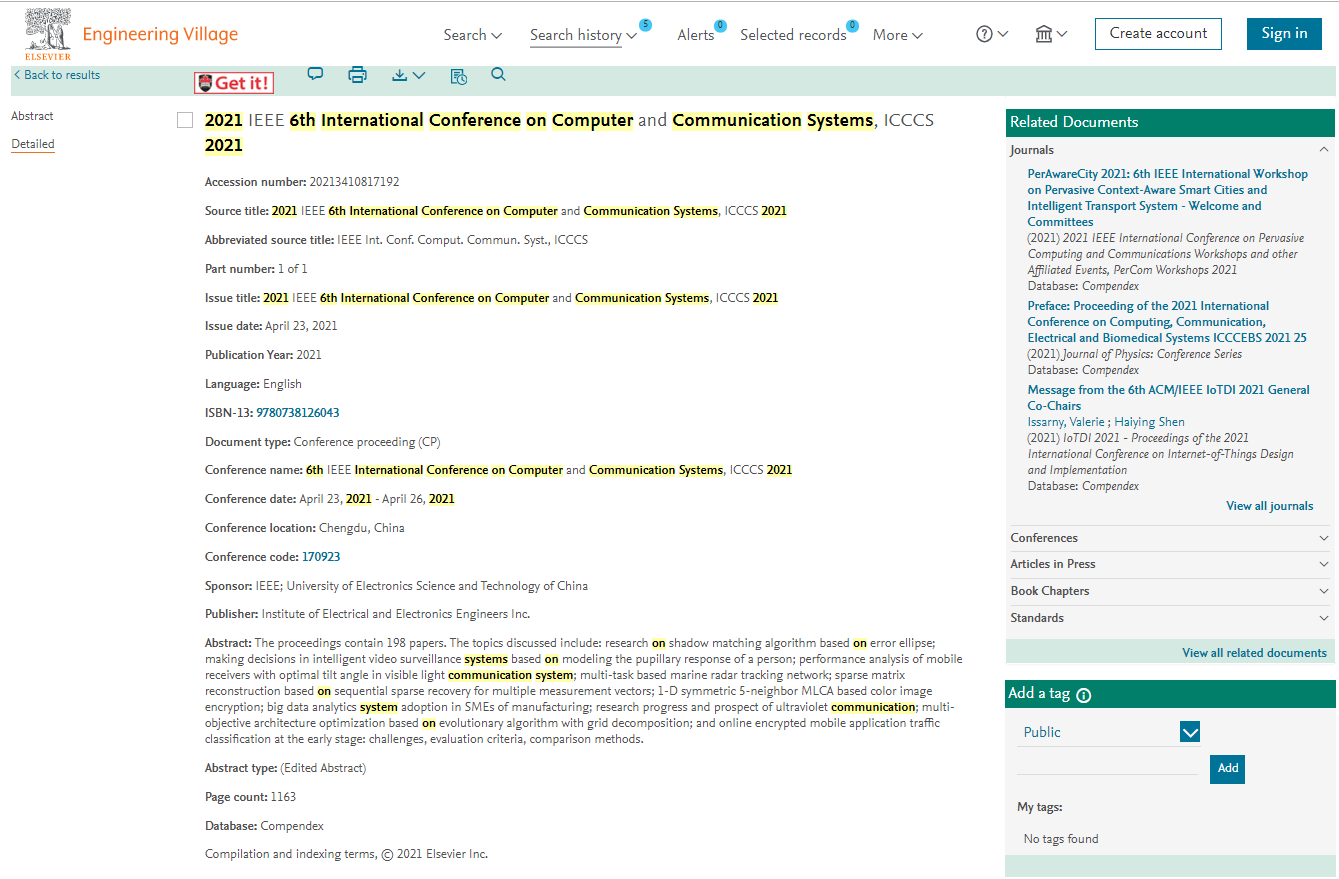The width and height of the screenshot is (1339, 879).
Task: Click the Search history count badge
Action: [645, 25]
